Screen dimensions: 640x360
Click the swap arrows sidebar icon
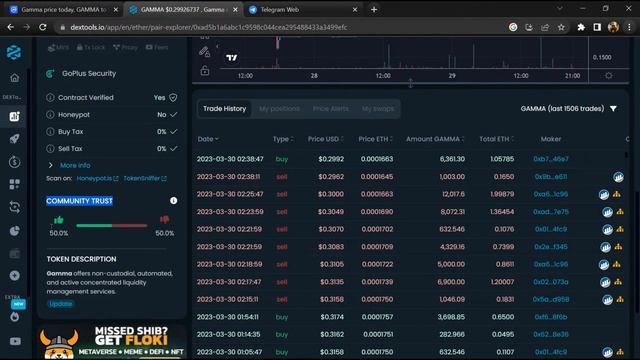coord(15,207)
